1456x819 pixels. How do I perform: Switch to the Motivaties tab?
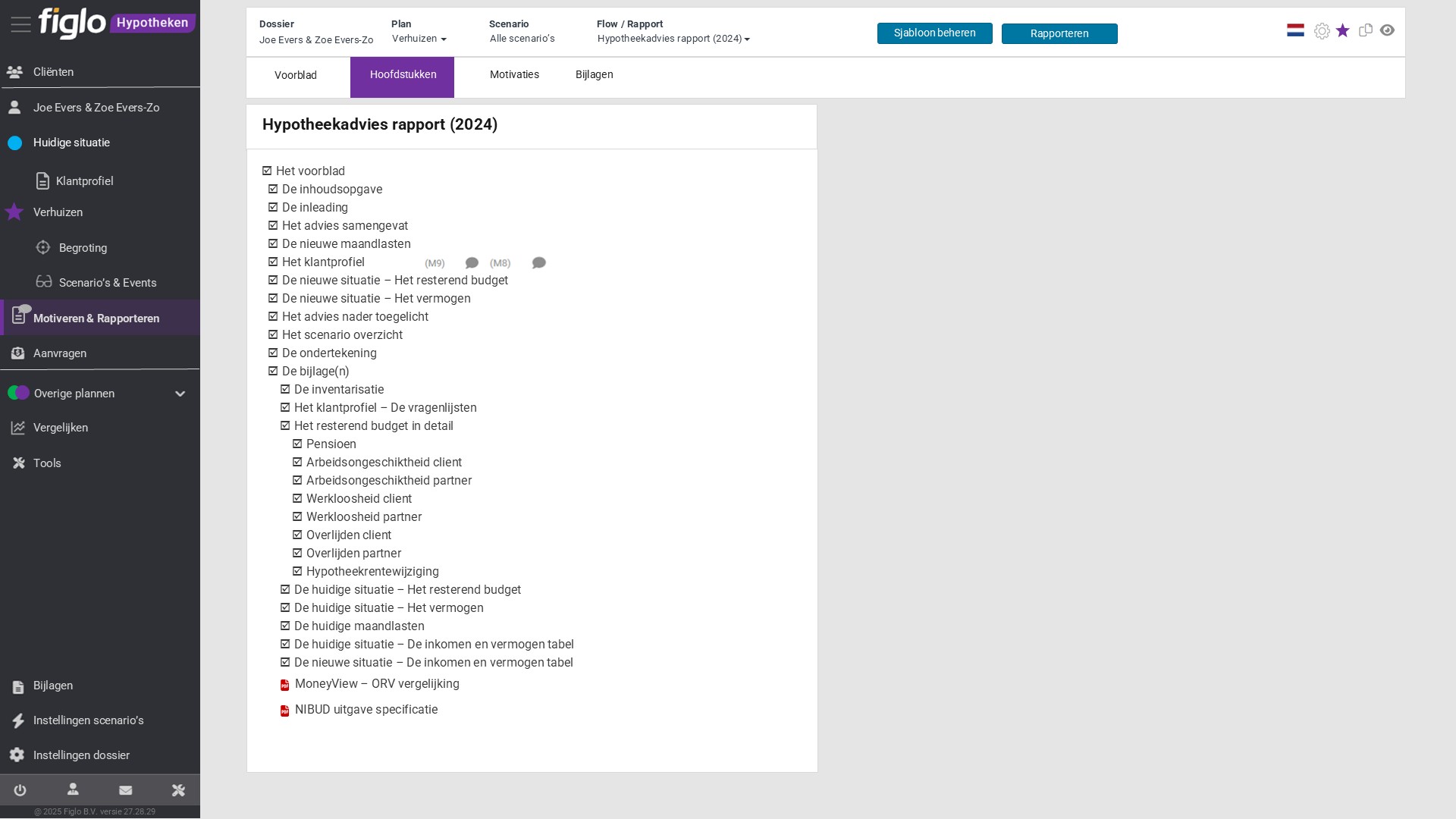point(514,75)
